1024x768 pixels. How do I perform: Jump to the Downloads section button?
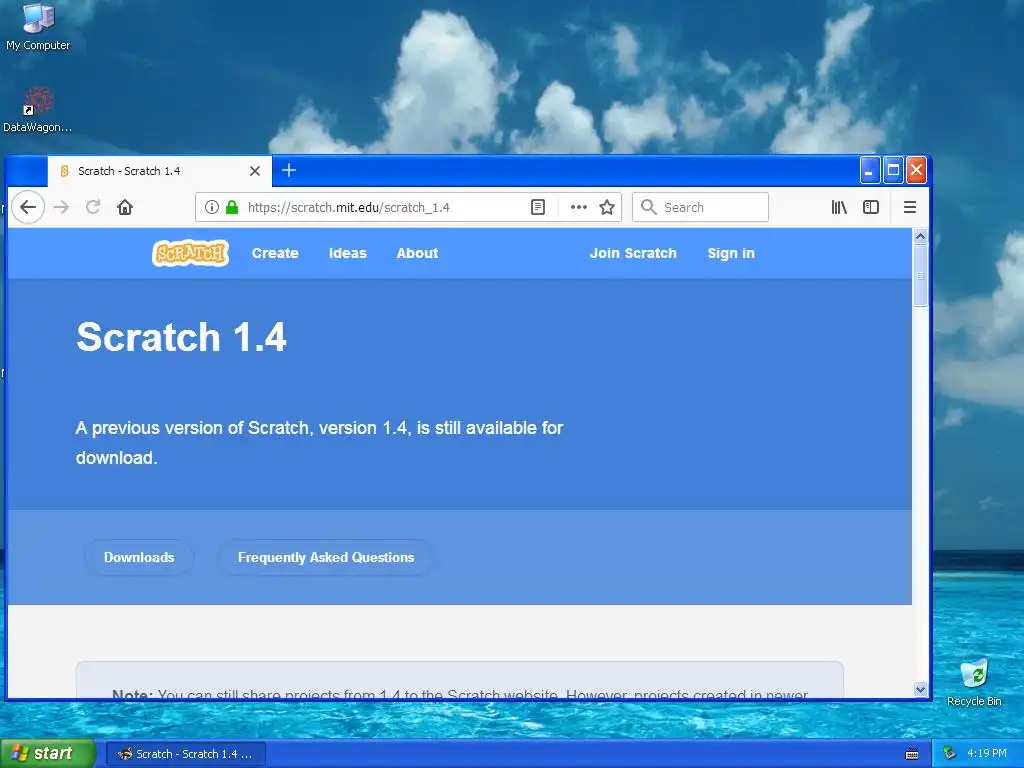[x=139, y=558]
